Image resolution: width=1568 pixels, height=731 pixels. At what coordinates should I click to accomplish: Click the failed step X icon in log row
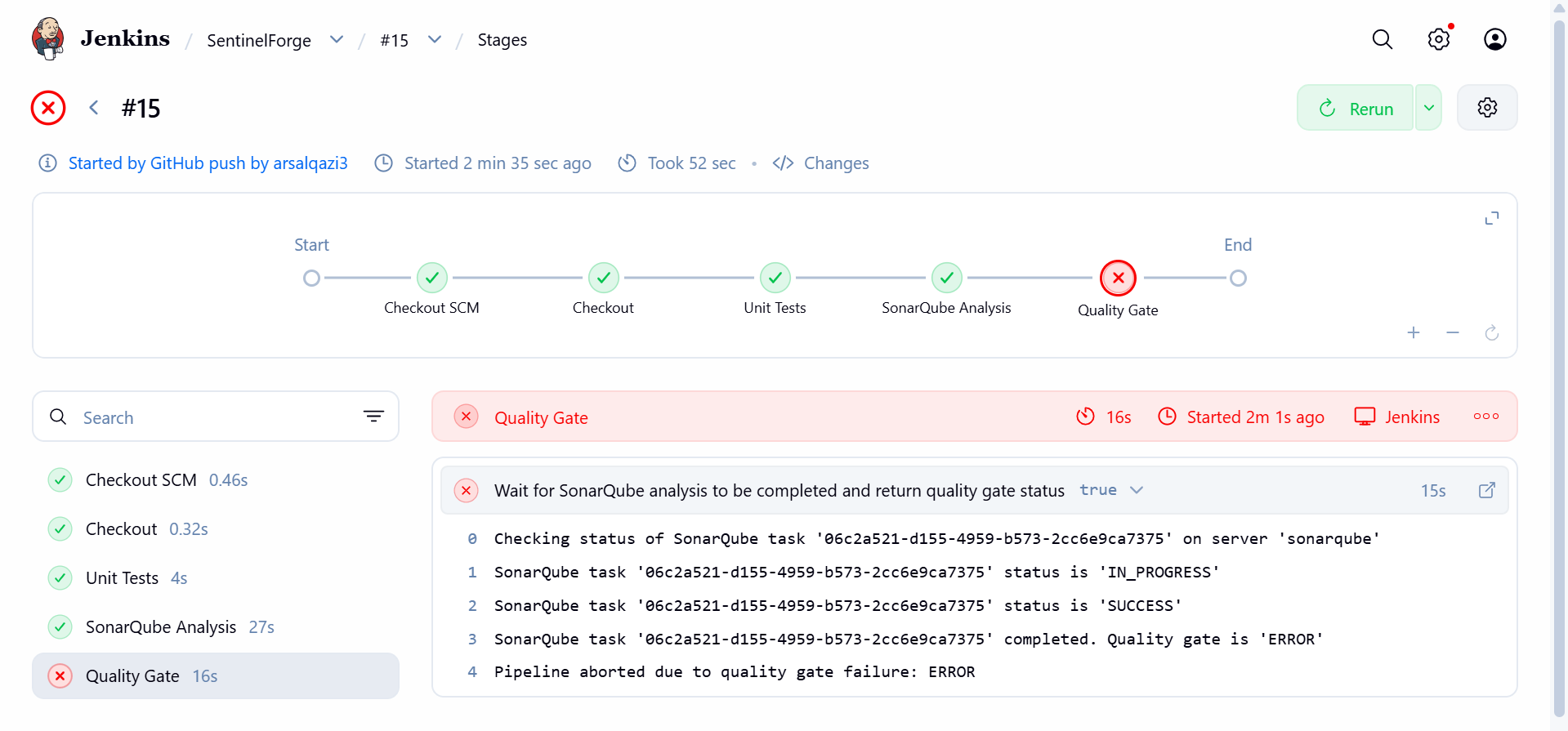[466, 490]
